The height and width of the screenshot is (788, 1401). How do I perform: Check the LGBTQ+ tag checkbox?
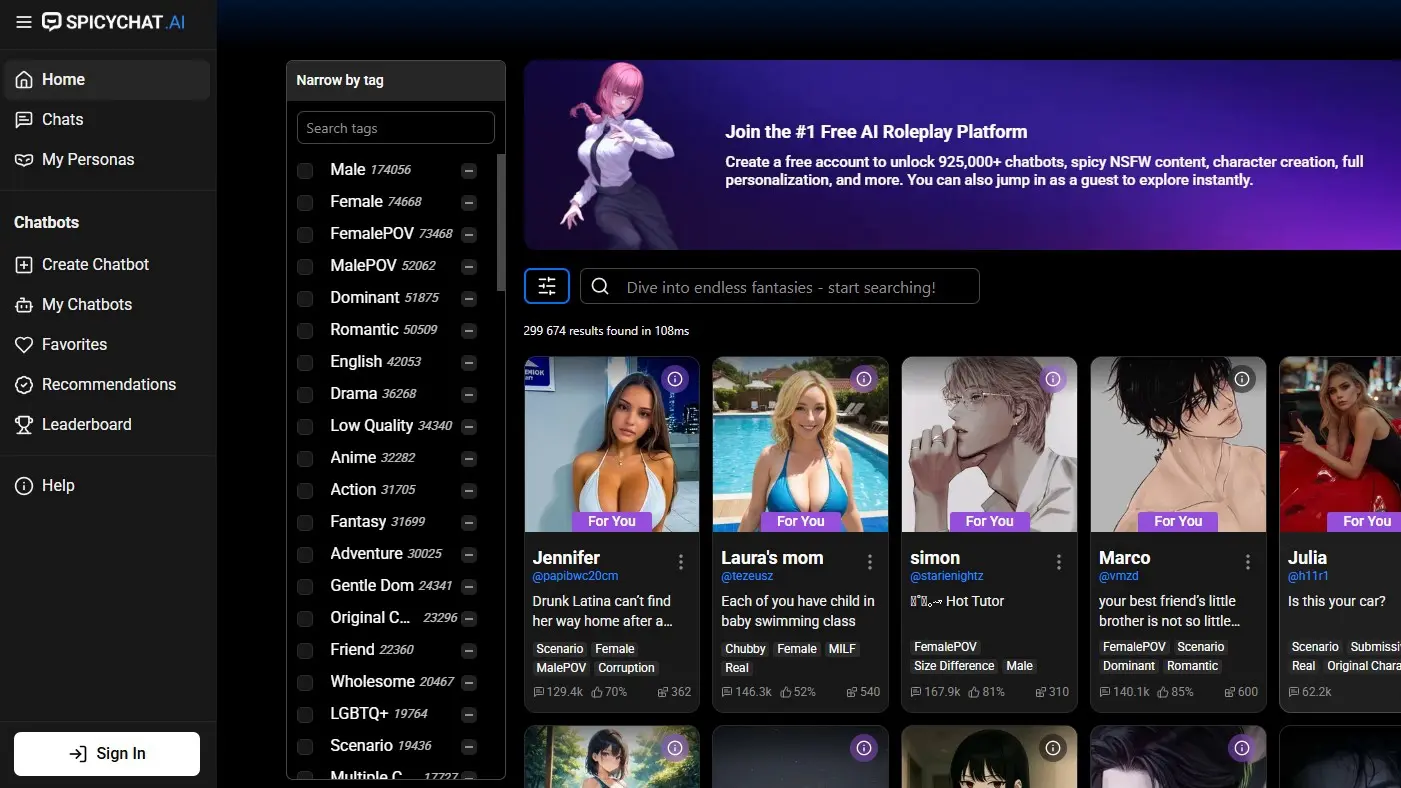(x=305, y=715)
